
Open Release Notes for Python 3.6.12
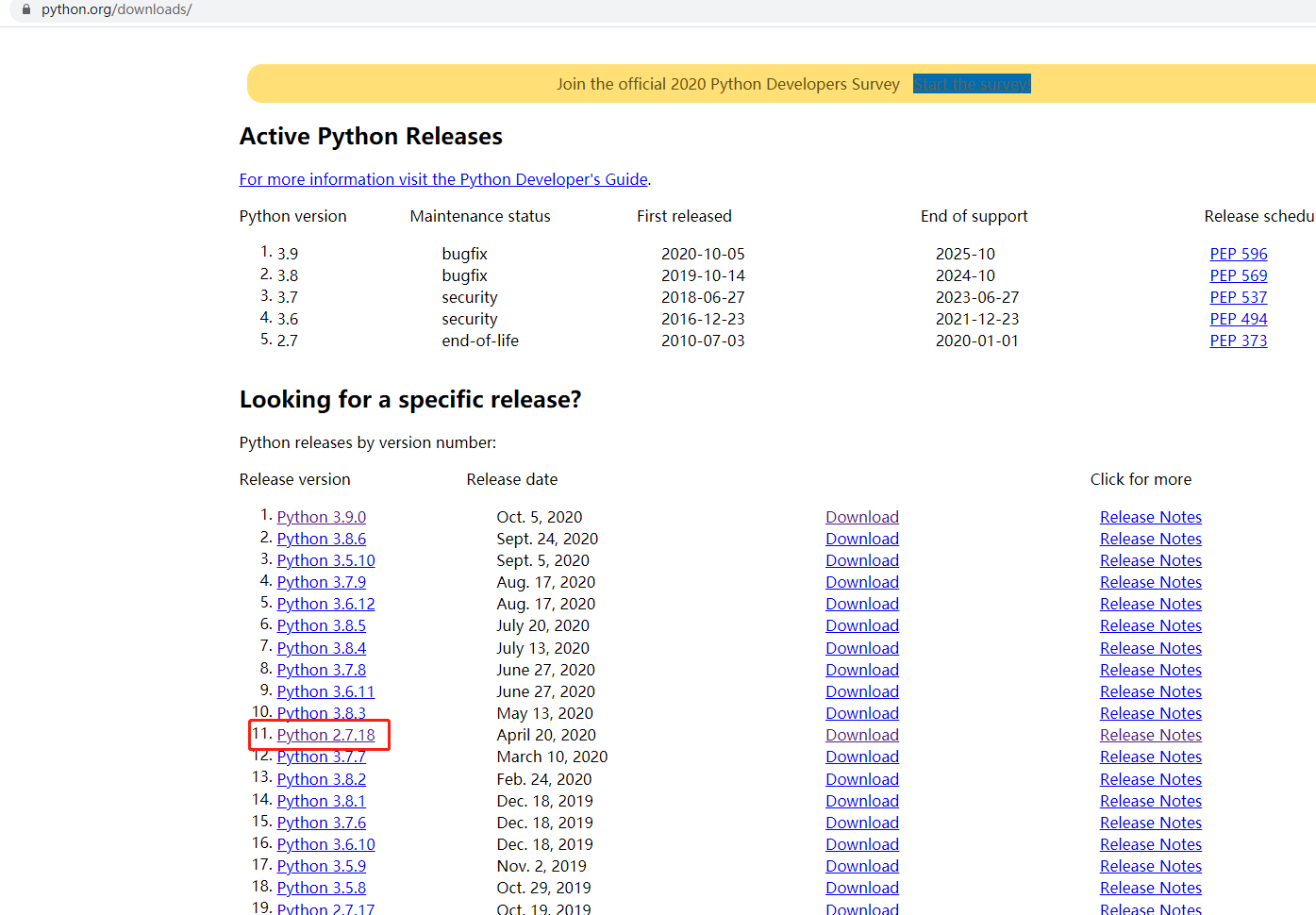[x=1151, y=604]
